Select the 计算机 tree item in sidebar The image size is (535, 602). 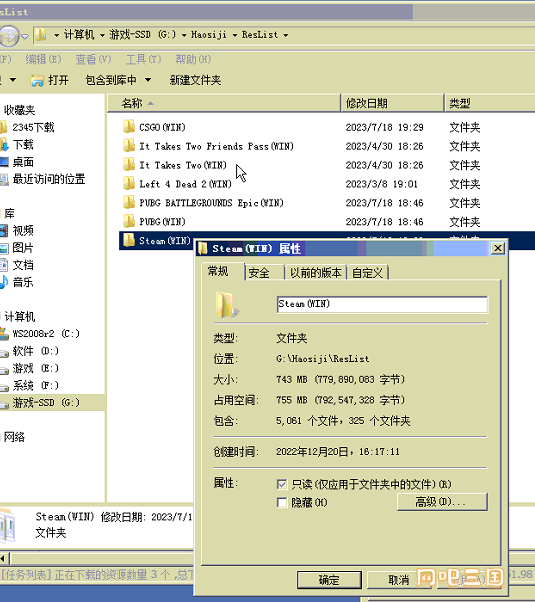click(x=20, y=316)
